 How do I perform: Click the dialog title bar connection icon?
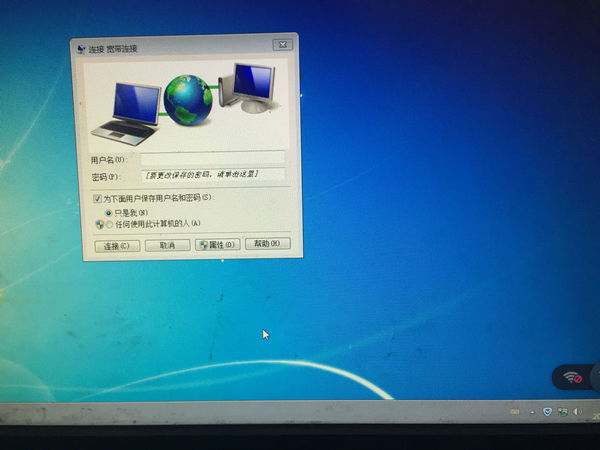[x=81, y=49]
